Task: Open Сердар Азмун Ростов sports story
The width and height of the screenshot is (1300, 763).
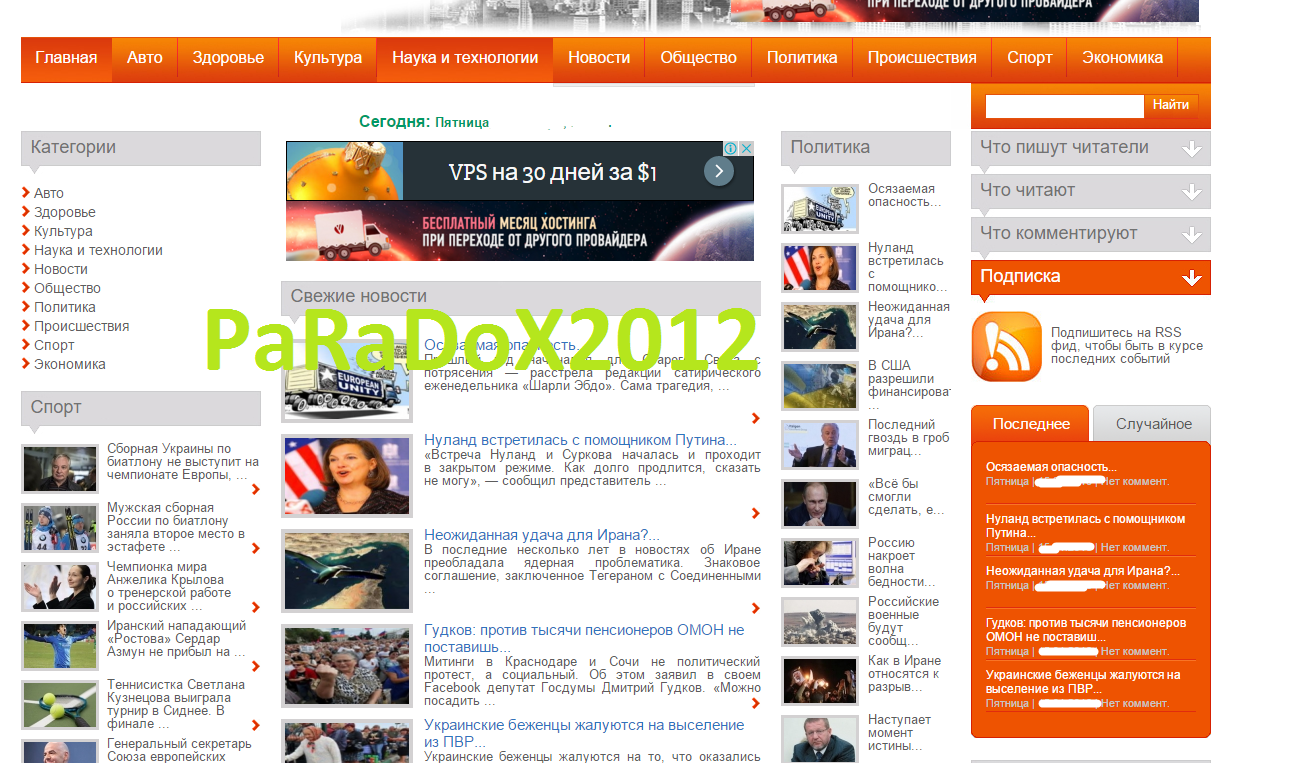Action: point(177,638)
